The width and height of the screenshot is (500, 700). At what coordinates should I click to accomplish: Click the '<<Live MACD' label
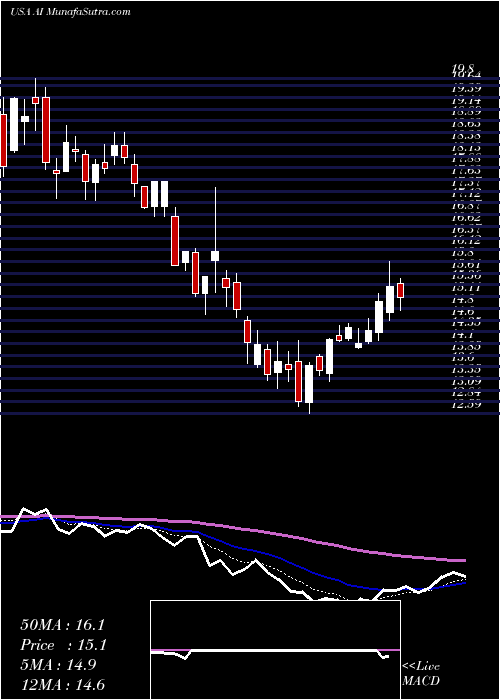[421, 674]
